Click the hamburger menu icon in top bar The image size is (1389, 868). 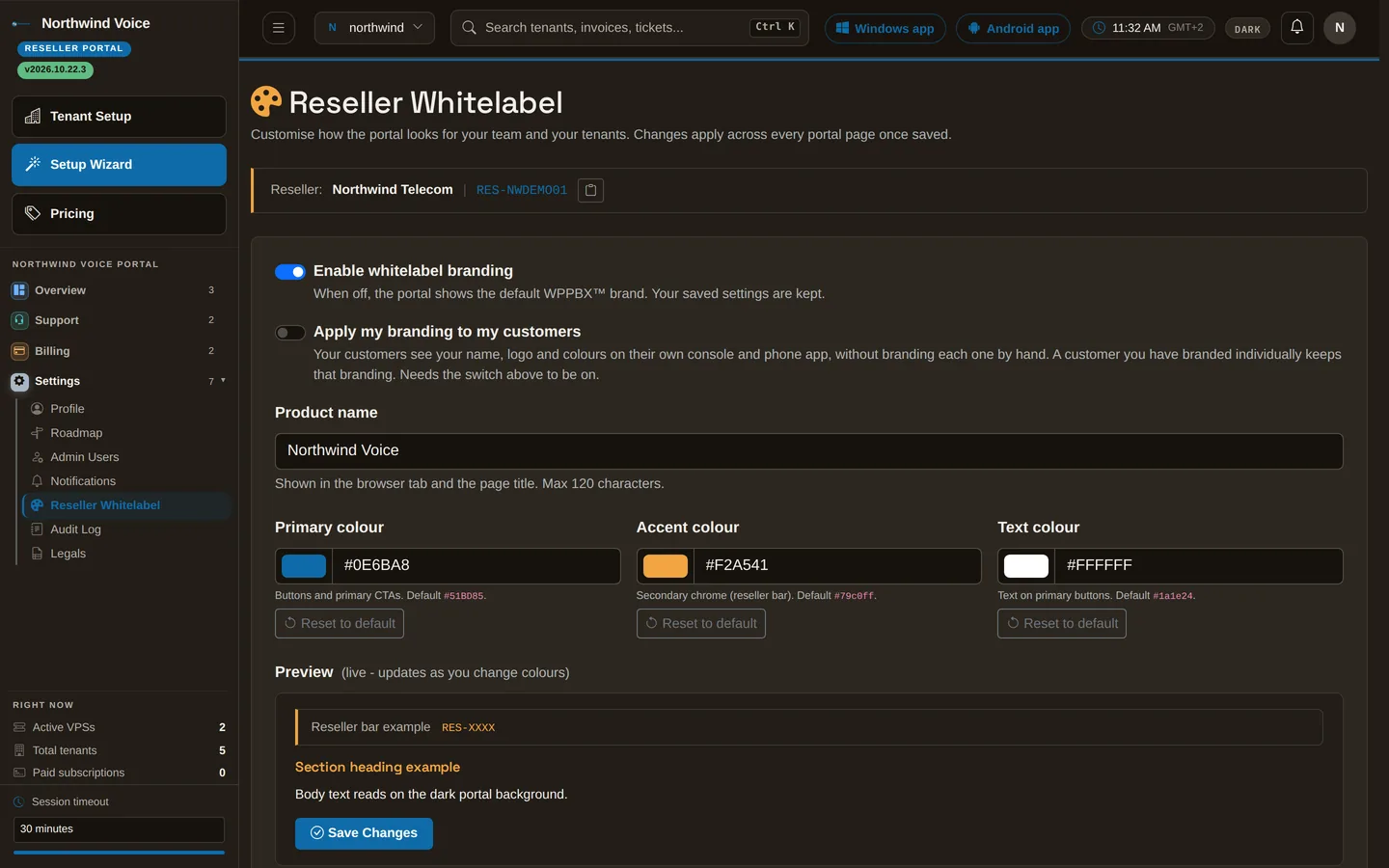click(x=278, y=28)
